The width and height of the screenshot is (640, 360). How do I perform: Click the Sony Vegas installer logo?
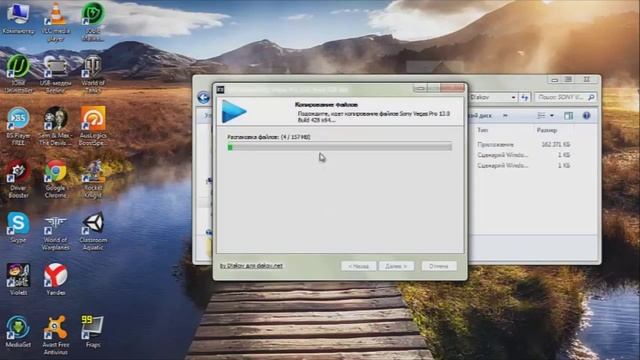pyautogui.click(x=234, y=111)
